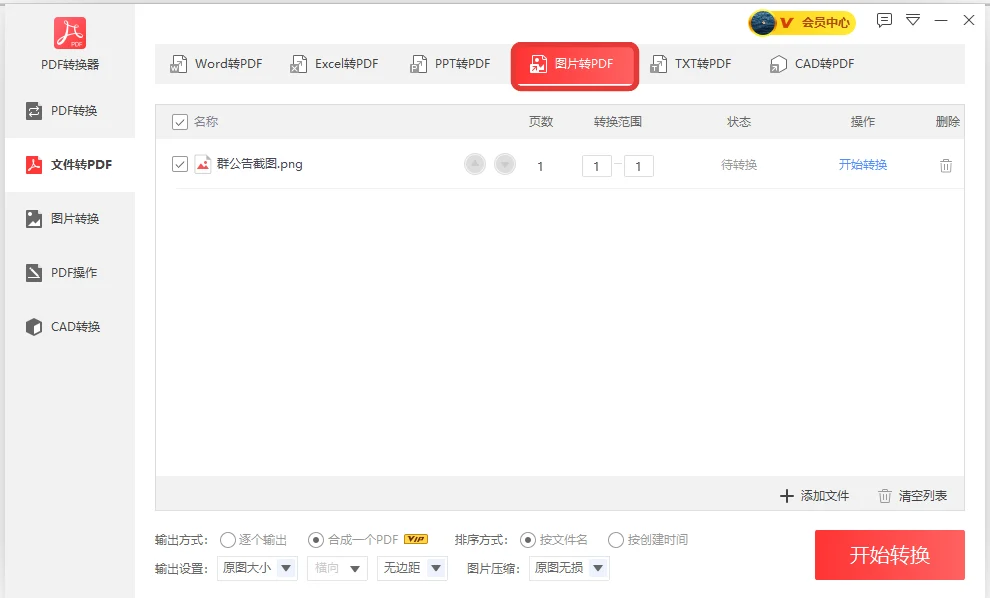Image resolution: width=990 pixels, height=598 pixels.
Task: Switch to the TXT转PDF tab
Action: coord(691,64)
